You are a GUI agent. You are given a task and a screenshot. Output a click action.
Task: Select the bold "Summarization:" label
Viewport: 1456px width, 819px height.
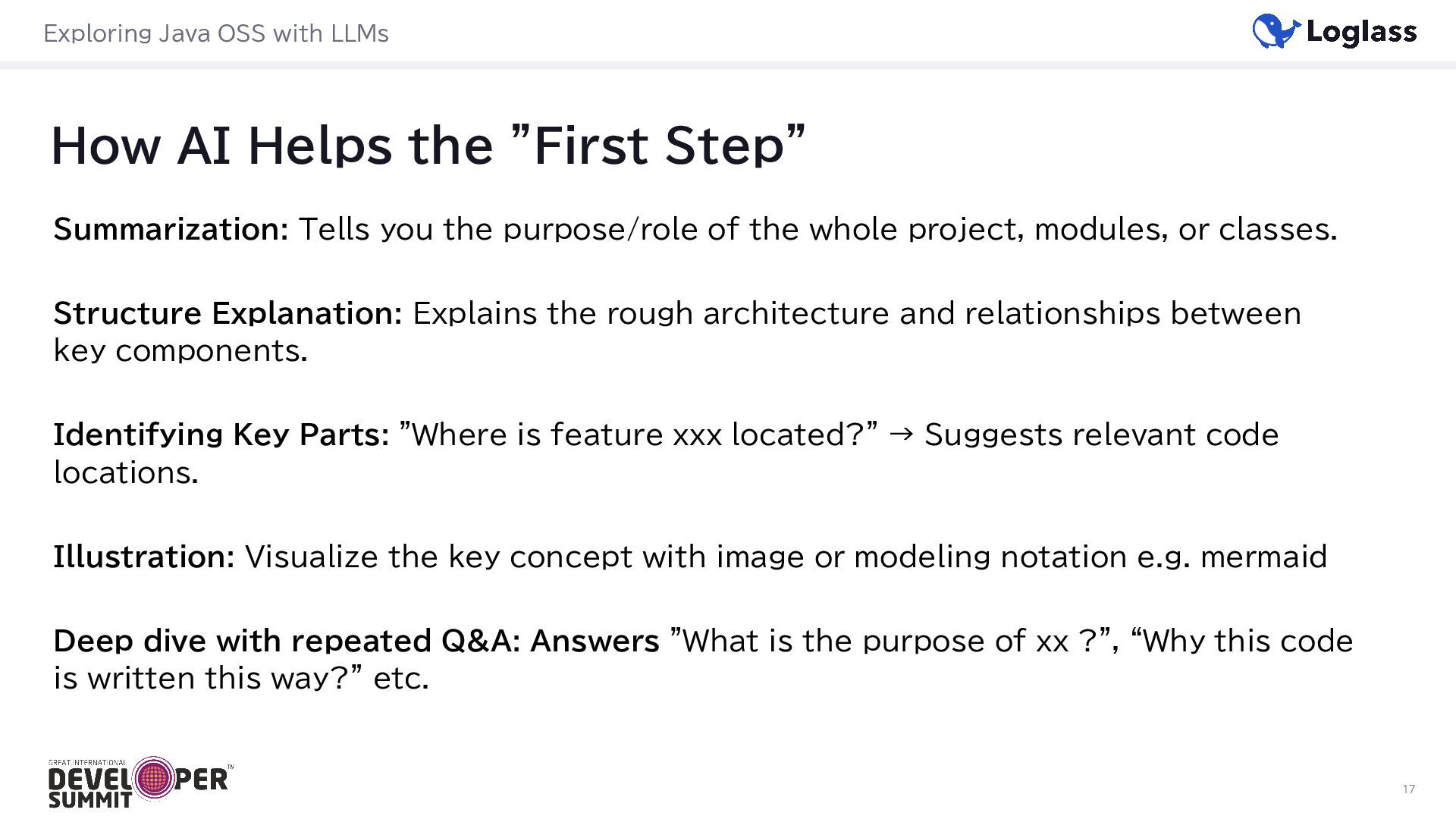171,229
